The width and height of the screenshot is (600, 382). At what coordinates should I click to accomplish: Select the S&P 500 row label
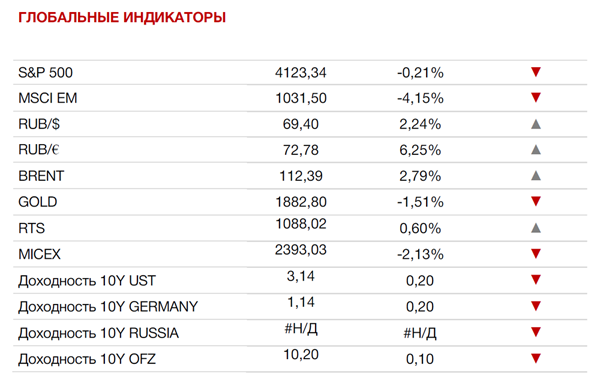[x=45, y=72]
